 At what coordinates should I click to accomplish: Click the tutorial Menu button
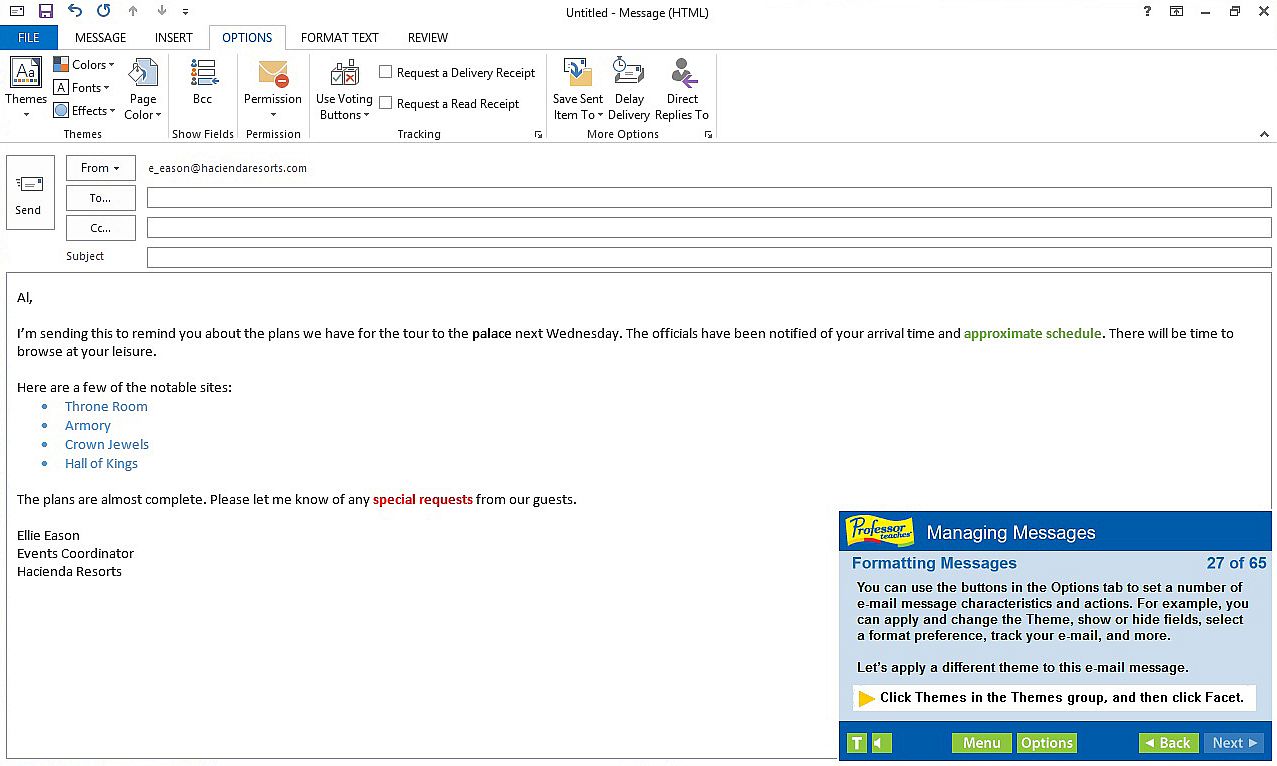(x=981, y=743)
